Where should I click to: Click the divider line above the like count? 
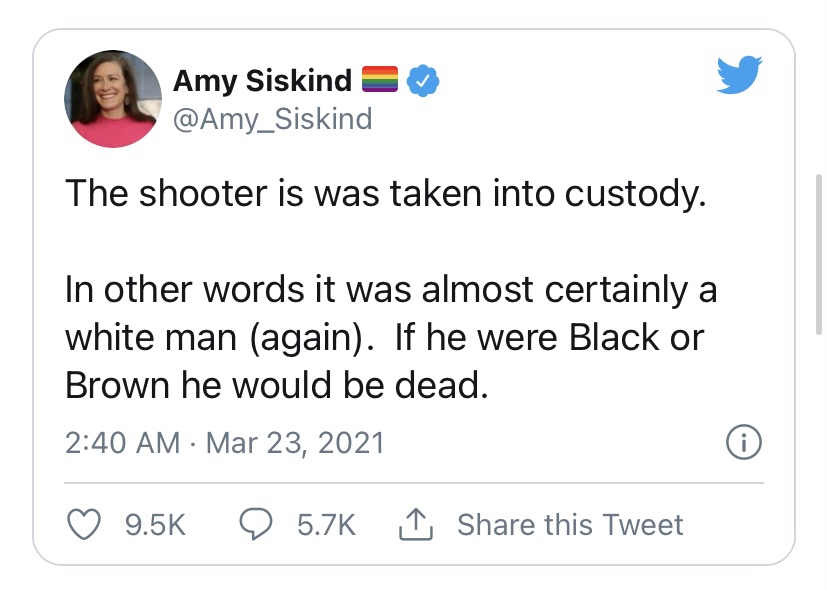414,484
